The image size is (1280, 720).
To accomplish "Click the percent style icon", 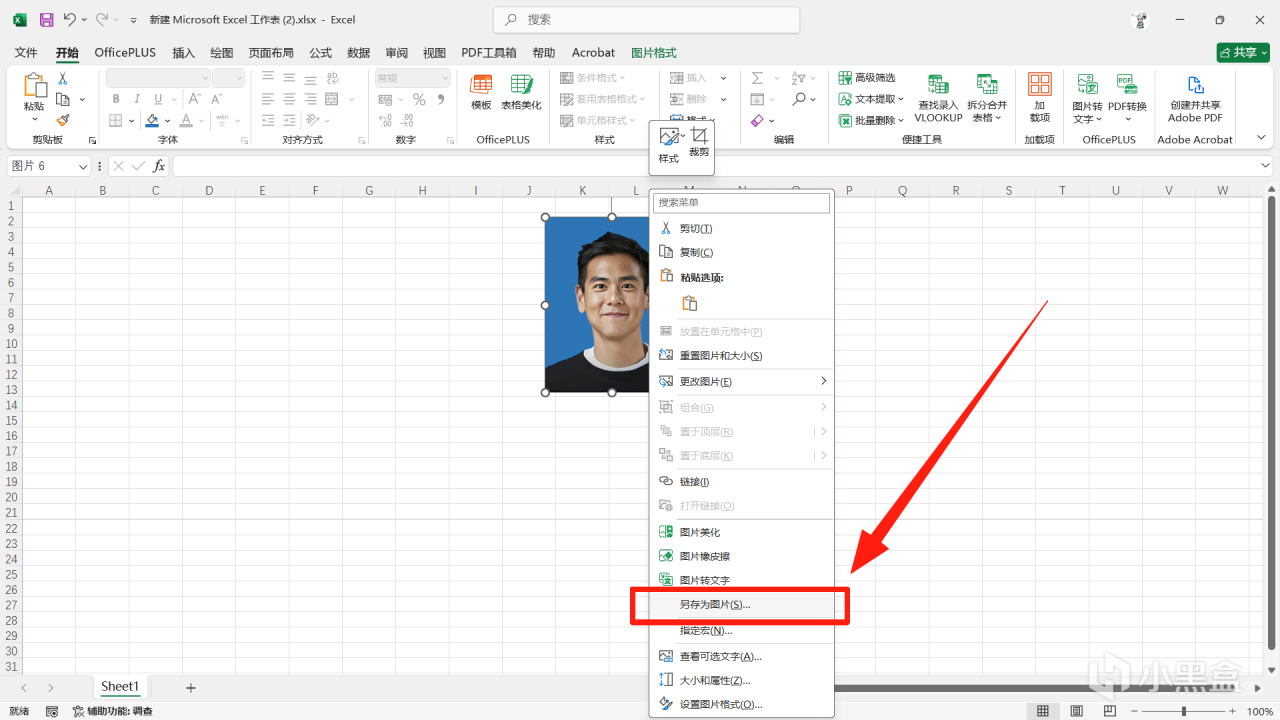I will tap(419, 99).
